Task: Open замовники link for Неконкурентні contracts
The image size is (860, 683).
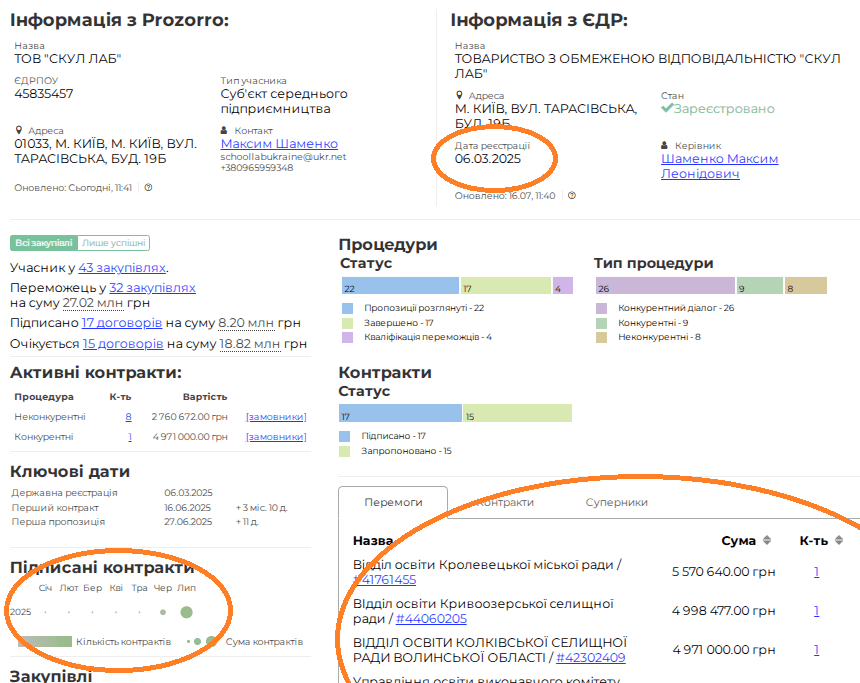Action: tap(276, 416)
